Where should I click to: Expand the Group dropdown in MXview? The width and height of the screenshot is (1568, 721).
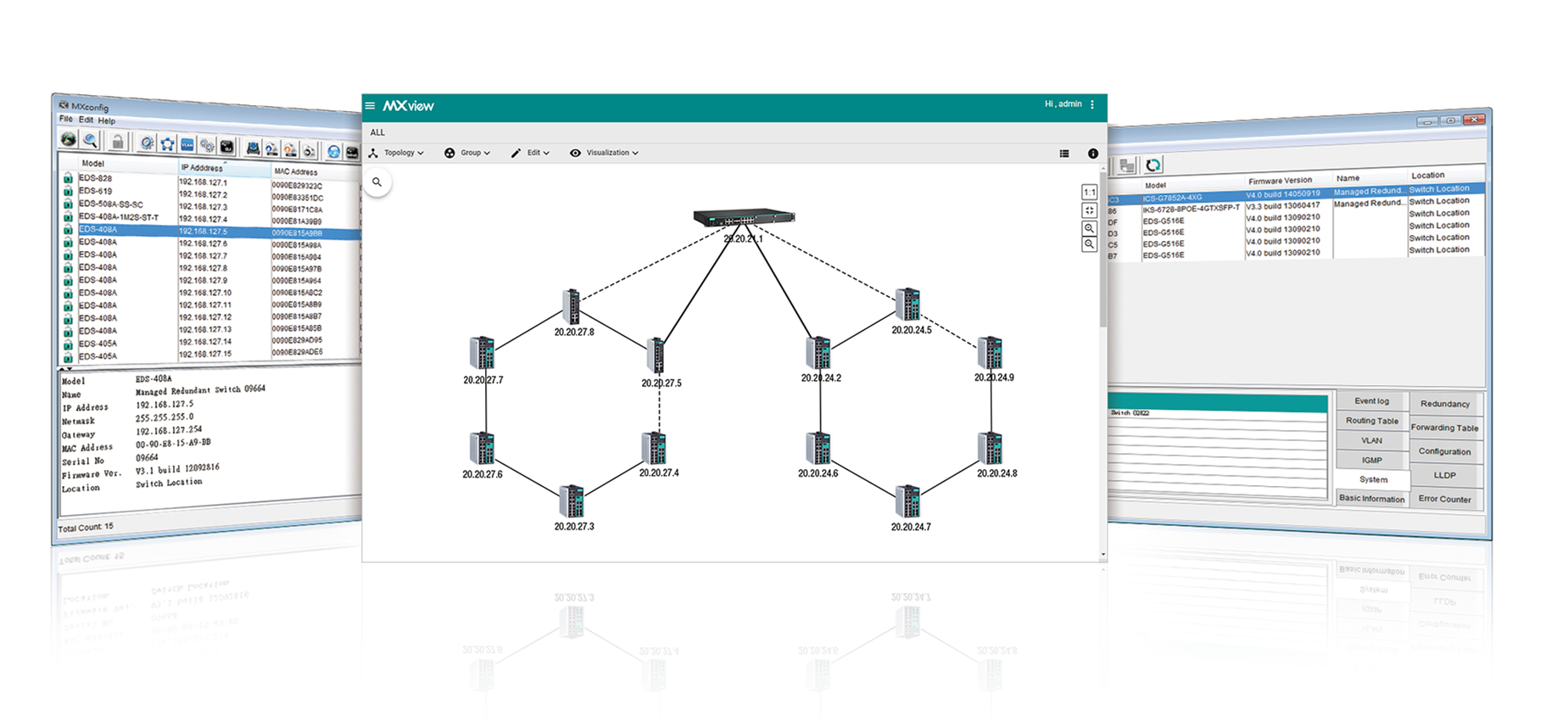tap(468, 154)
